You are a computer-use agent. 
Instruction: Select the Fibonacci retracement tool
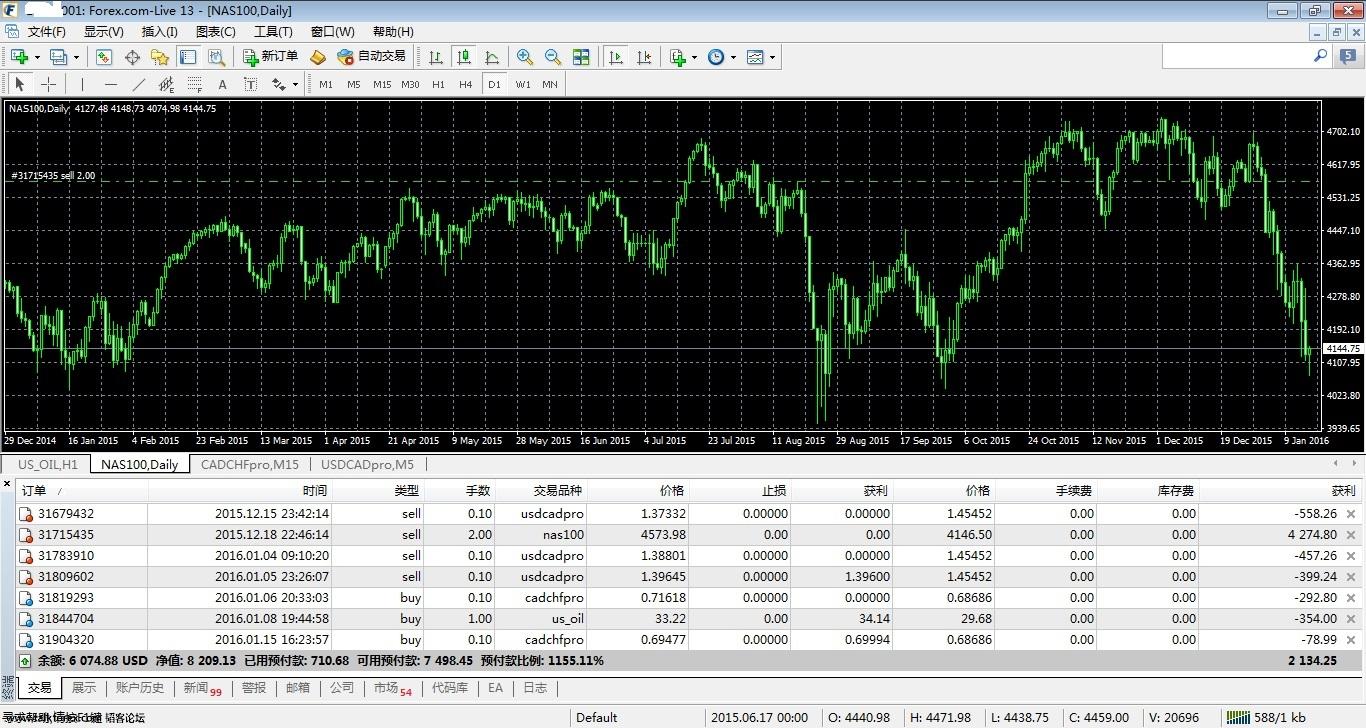pos(194,84)
